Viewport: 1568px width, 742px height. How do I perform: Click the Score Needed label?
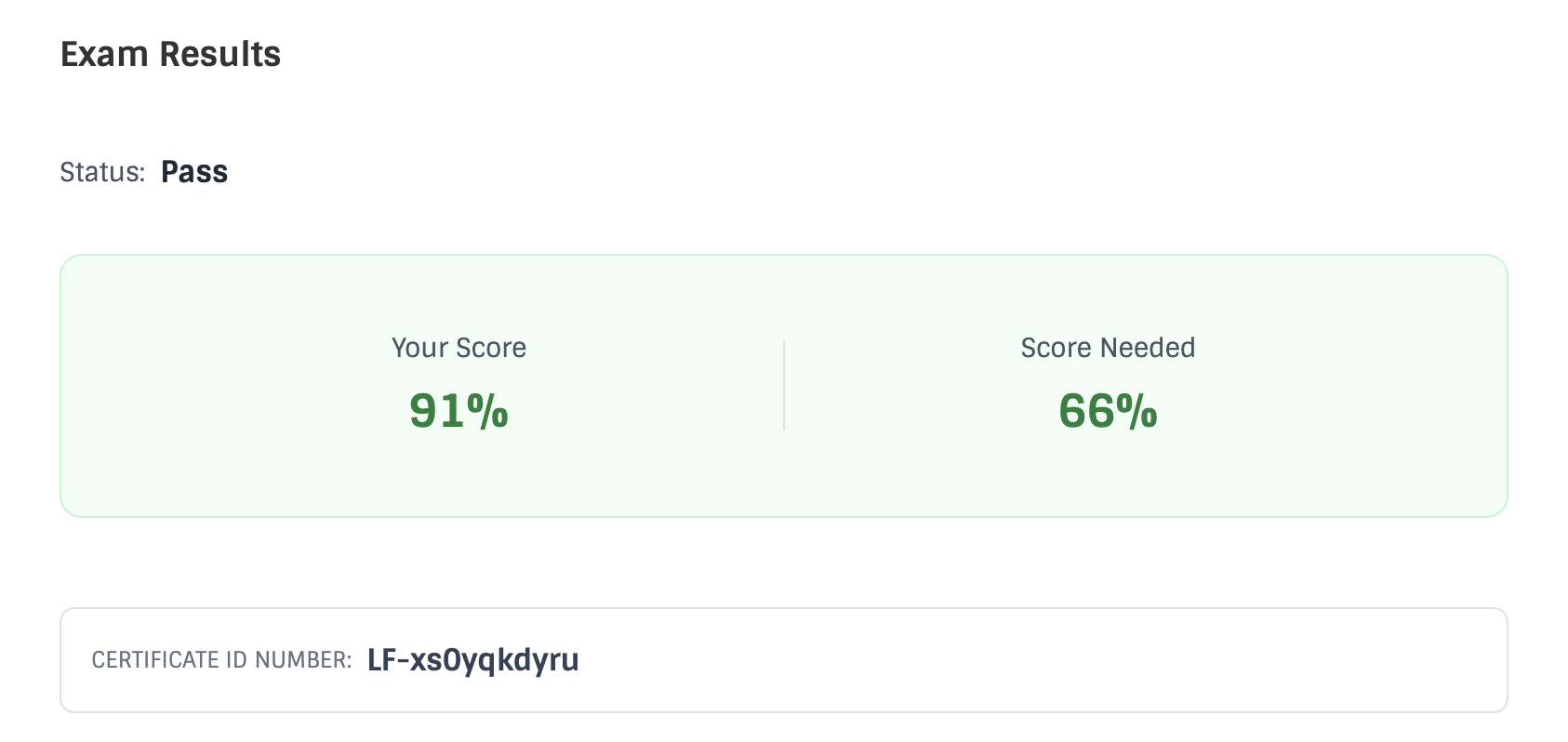(1108, 348)
